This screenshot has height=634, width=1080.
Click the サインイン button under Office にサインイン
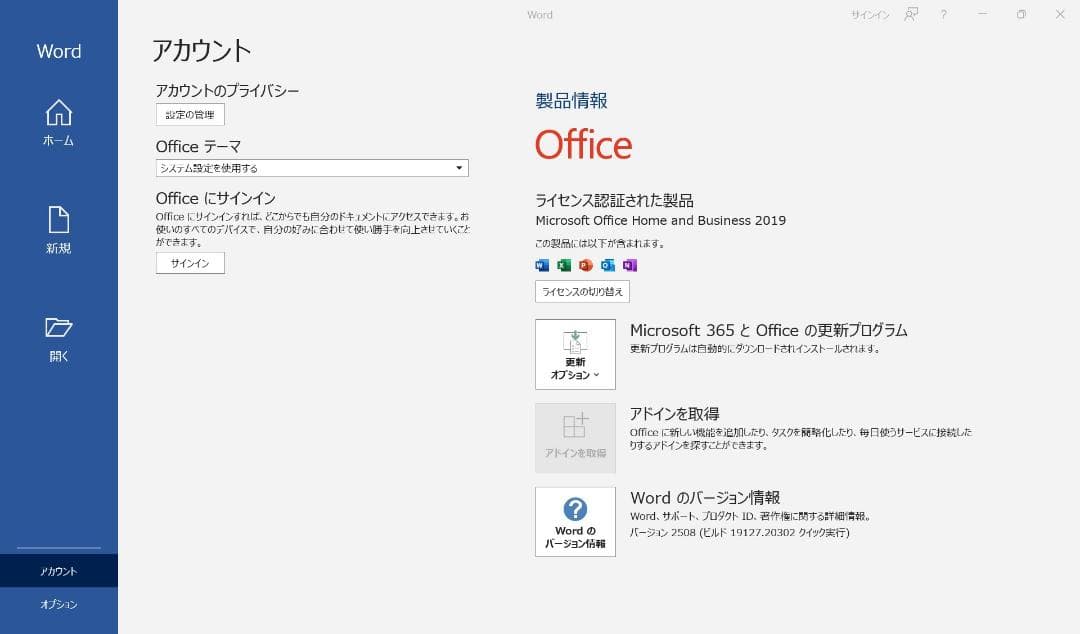(x=190, y=263)
